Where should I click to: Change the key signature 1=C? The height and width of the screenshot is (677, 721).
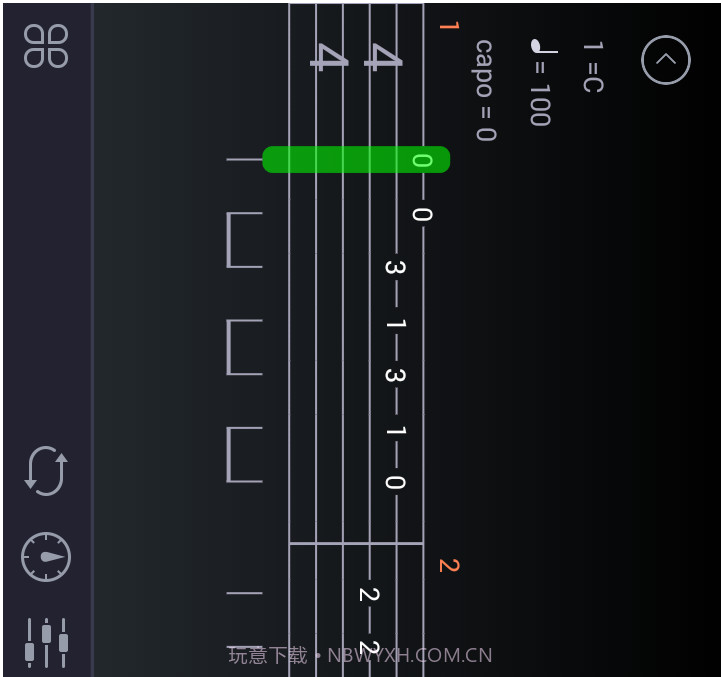coord(593,67)
